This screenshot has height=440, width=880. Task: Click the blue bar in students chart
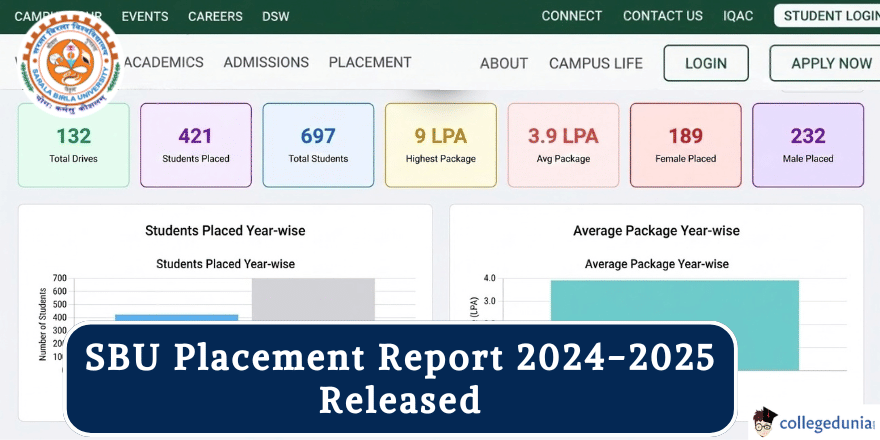click(x=177, y=318)
